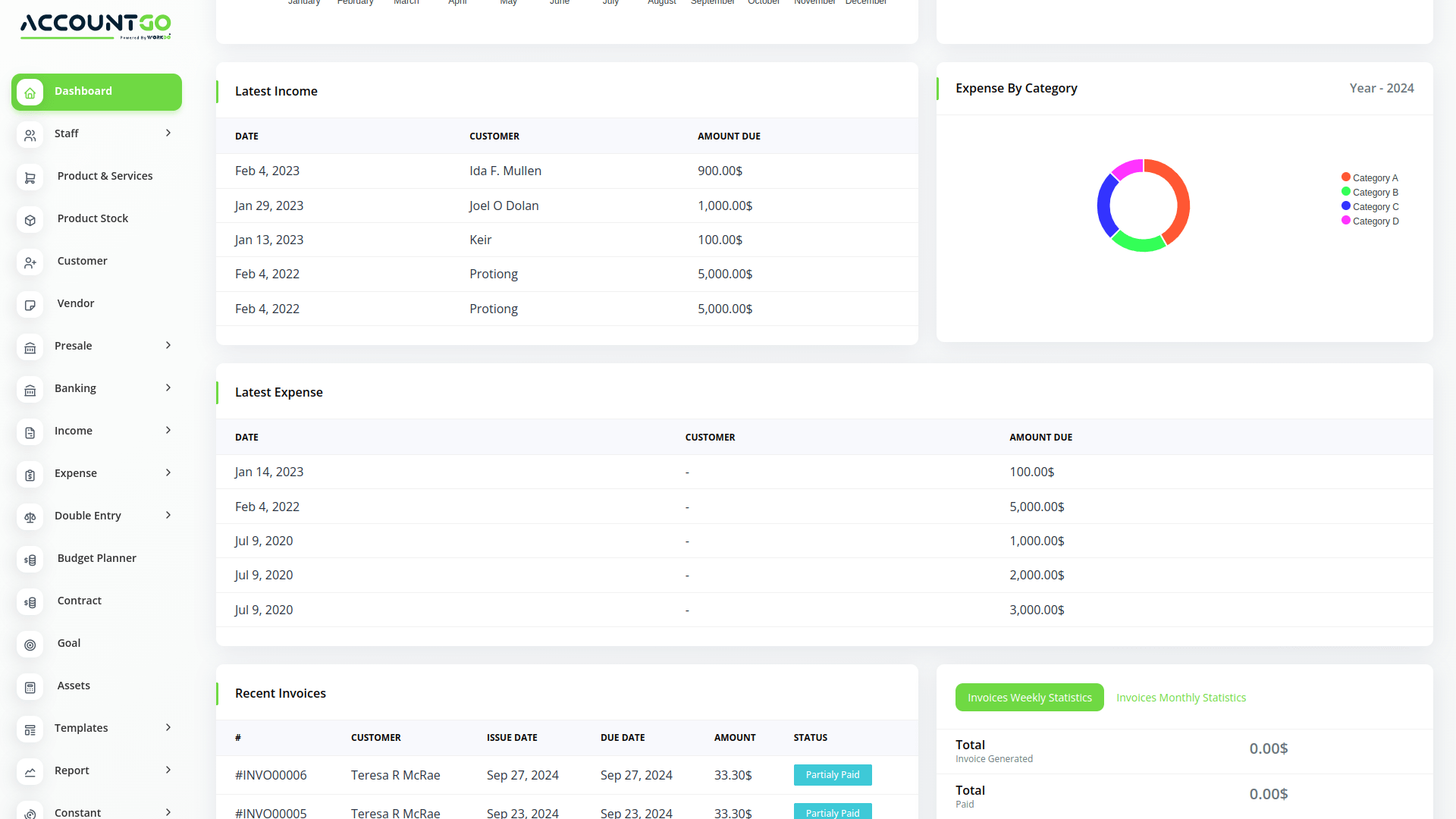Toggle Category D legend entry
Viewport: 1456px width, 819px height.
[1370, 221]
